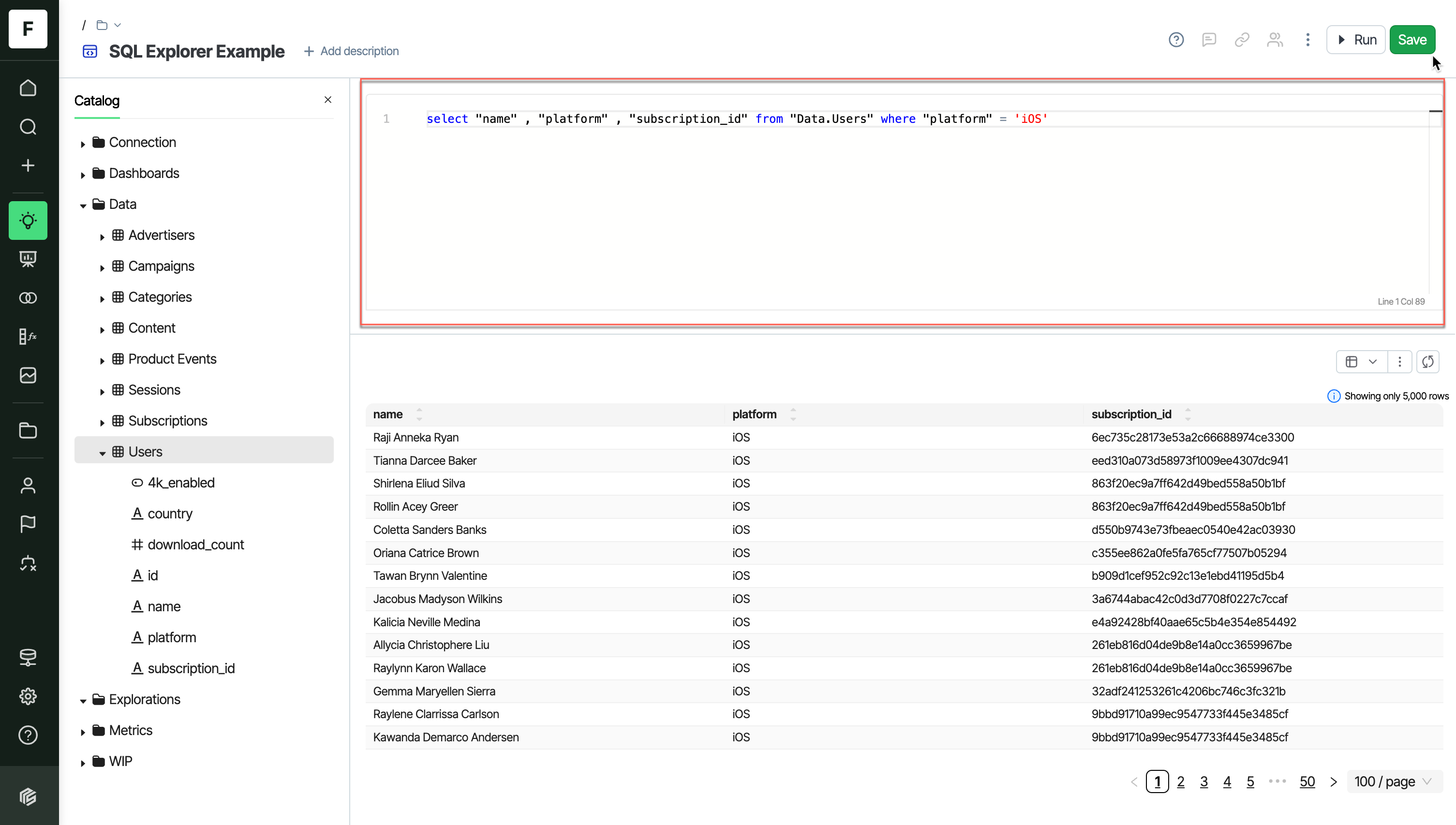Image resolution: width=1456 pixels, height=825 pixels.
Task: Collapse the Users table
Action: pos(102,453)
